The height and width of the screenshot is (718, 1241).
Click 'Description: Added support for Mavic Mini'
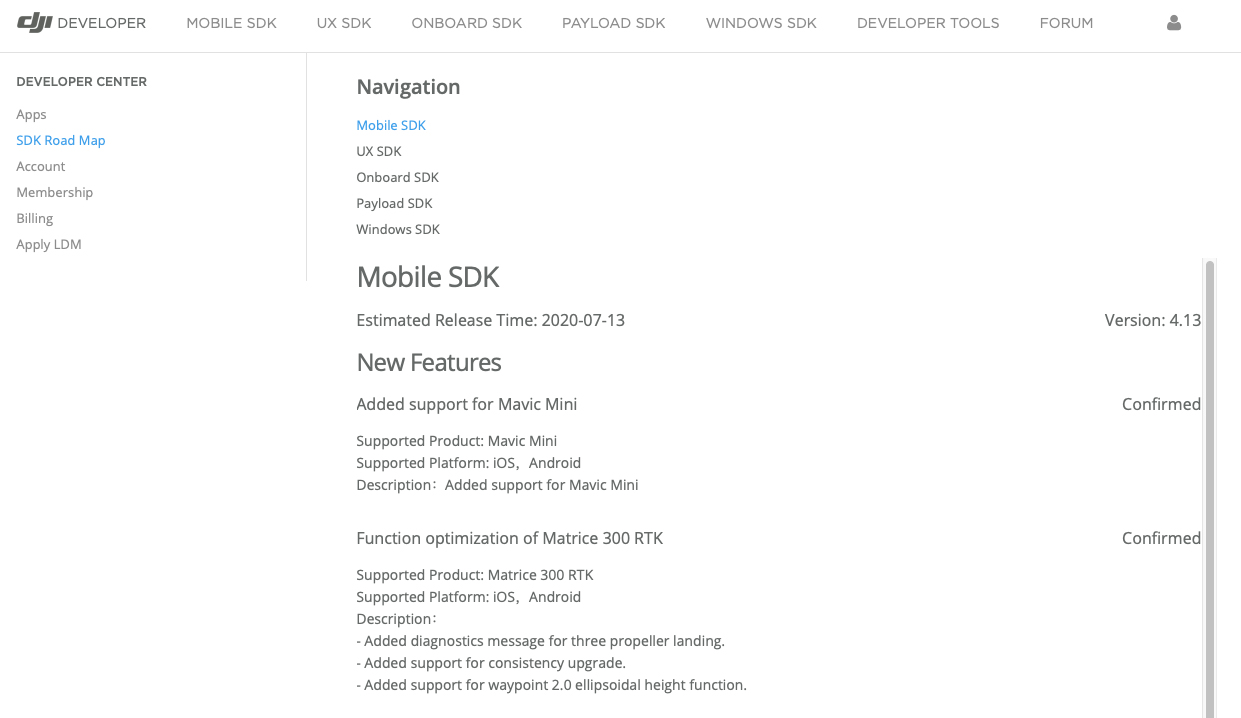[x=497, y=485]
